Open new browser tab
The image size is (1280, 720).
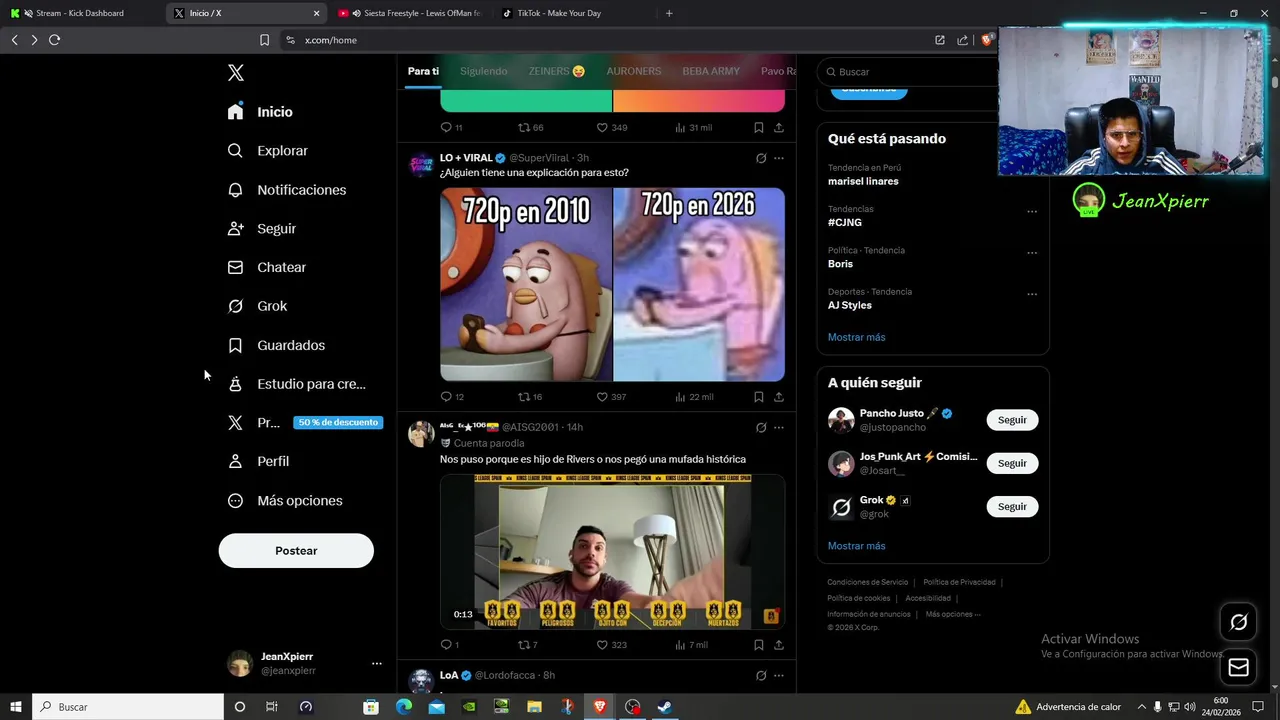pyautogui.click(x=669, y=13)
